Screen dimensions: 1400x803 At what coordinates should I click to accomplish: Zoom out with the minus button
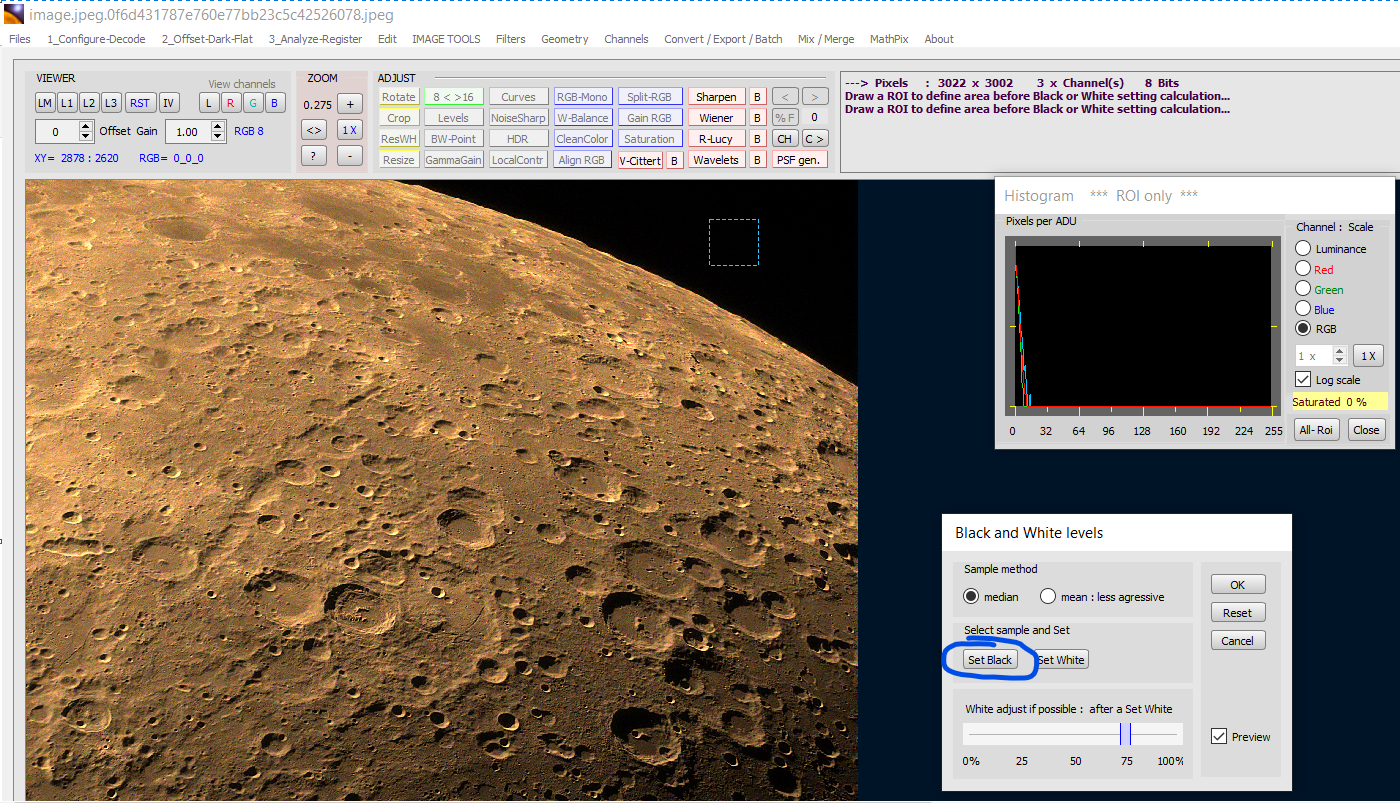[350, 156]
